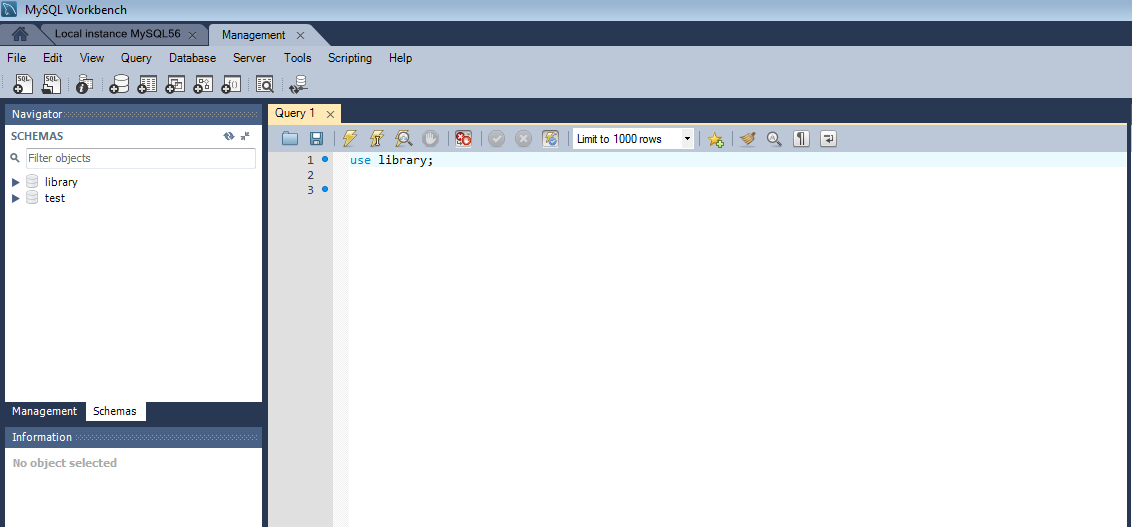The image size is (1132, 527).
Task: Open the Server menu
Action: [x=249, y=58]
